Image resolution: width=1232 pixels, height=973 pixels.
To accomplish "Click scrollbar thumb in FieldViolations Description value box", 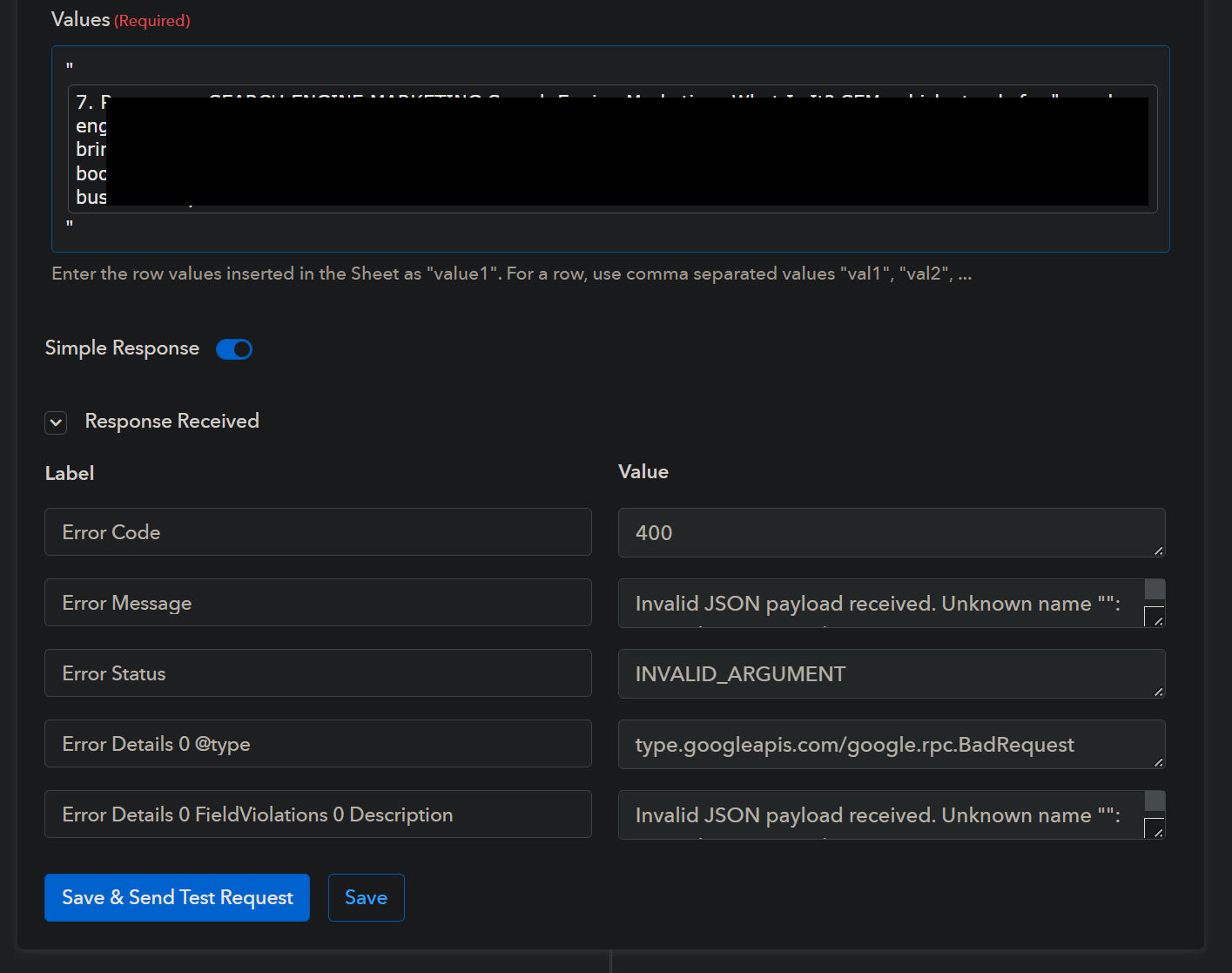I will pos(1155,801).
